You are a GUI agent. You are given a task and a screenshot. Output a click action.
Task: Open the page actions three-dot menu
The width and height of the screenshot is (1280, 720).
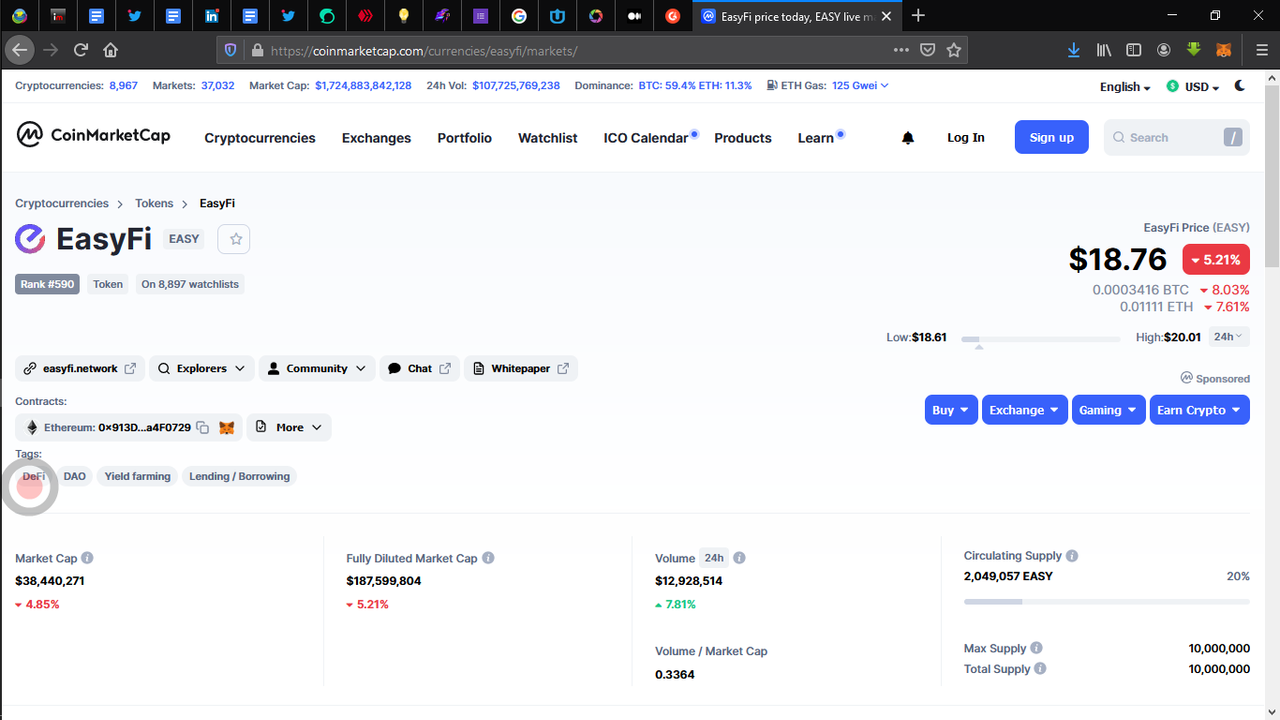901,50
